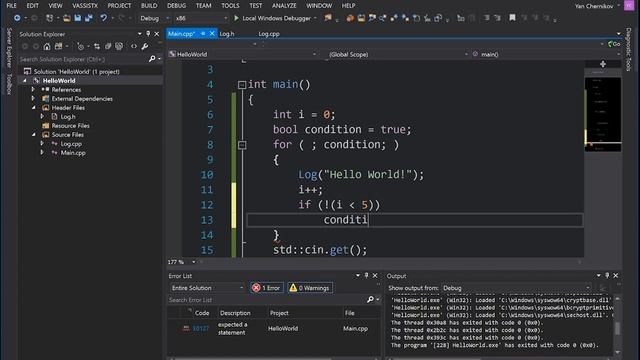Switch to the Log.cpp tab
640x360 pixels.
[269, 34]
